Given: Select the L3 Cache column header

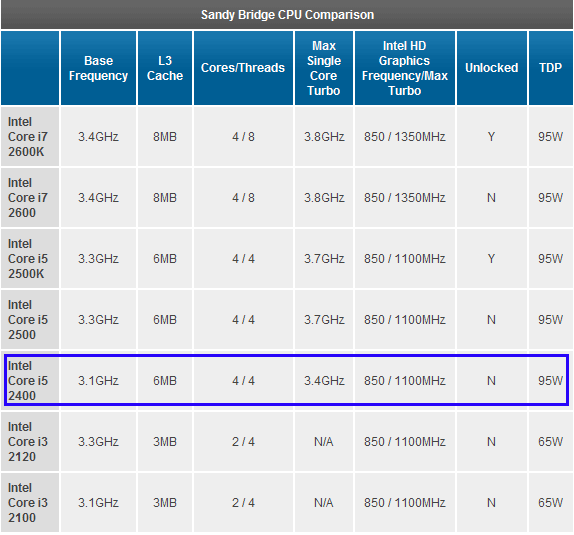Looking at the screenshot, I should [x=165, y=68].
